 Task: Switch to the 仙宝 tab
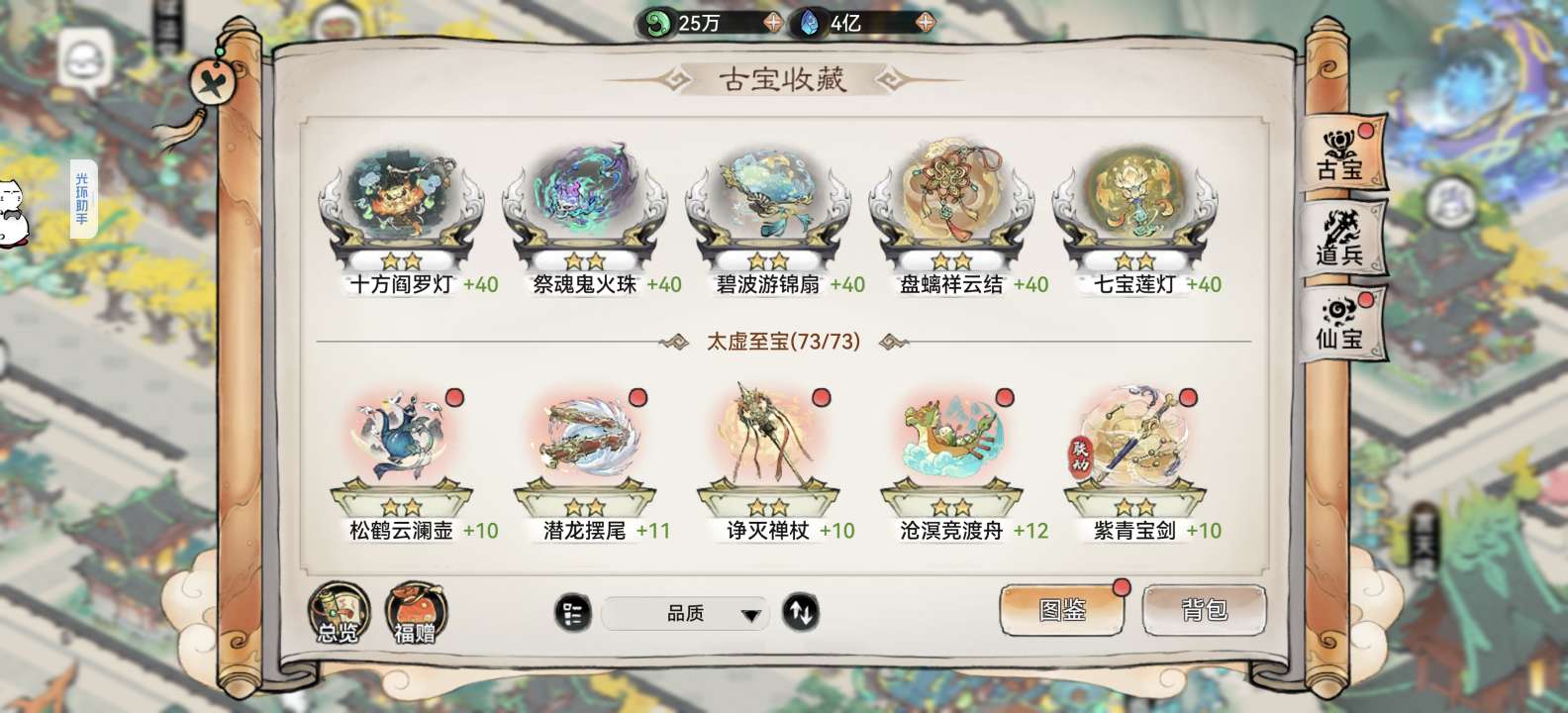[x=1341, y=325]
